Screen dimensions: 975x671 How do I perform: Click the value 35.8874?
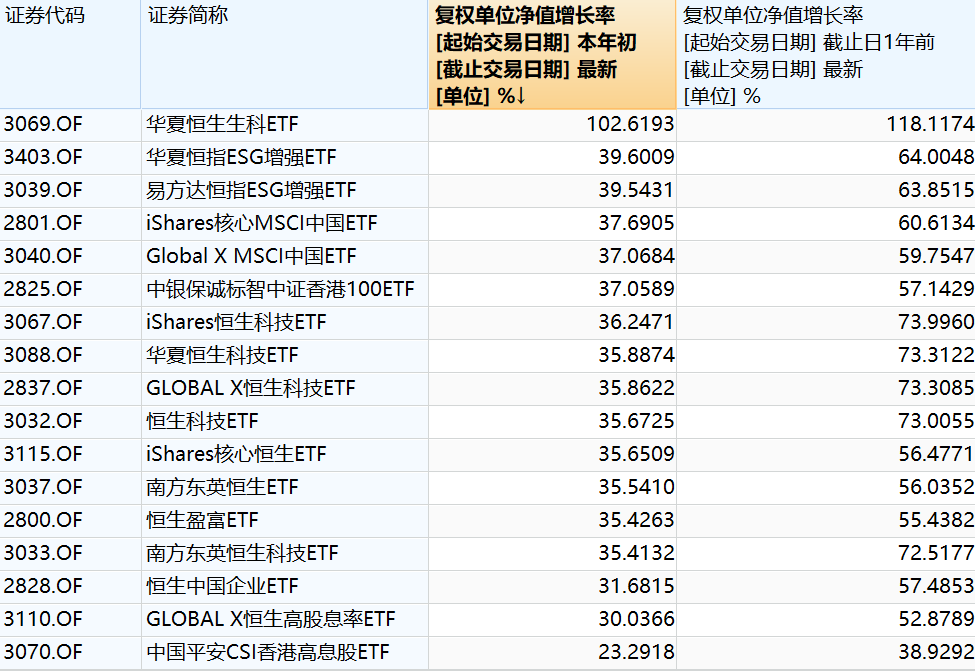(x=636, y=355)
